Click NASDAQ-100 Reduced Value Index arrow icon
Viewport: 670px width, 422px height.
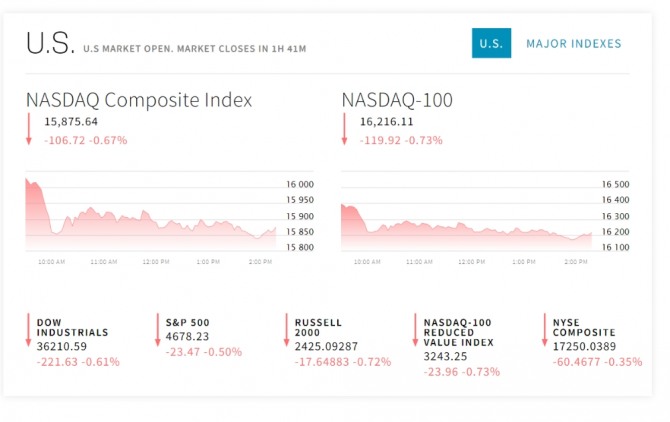point(415,331)
